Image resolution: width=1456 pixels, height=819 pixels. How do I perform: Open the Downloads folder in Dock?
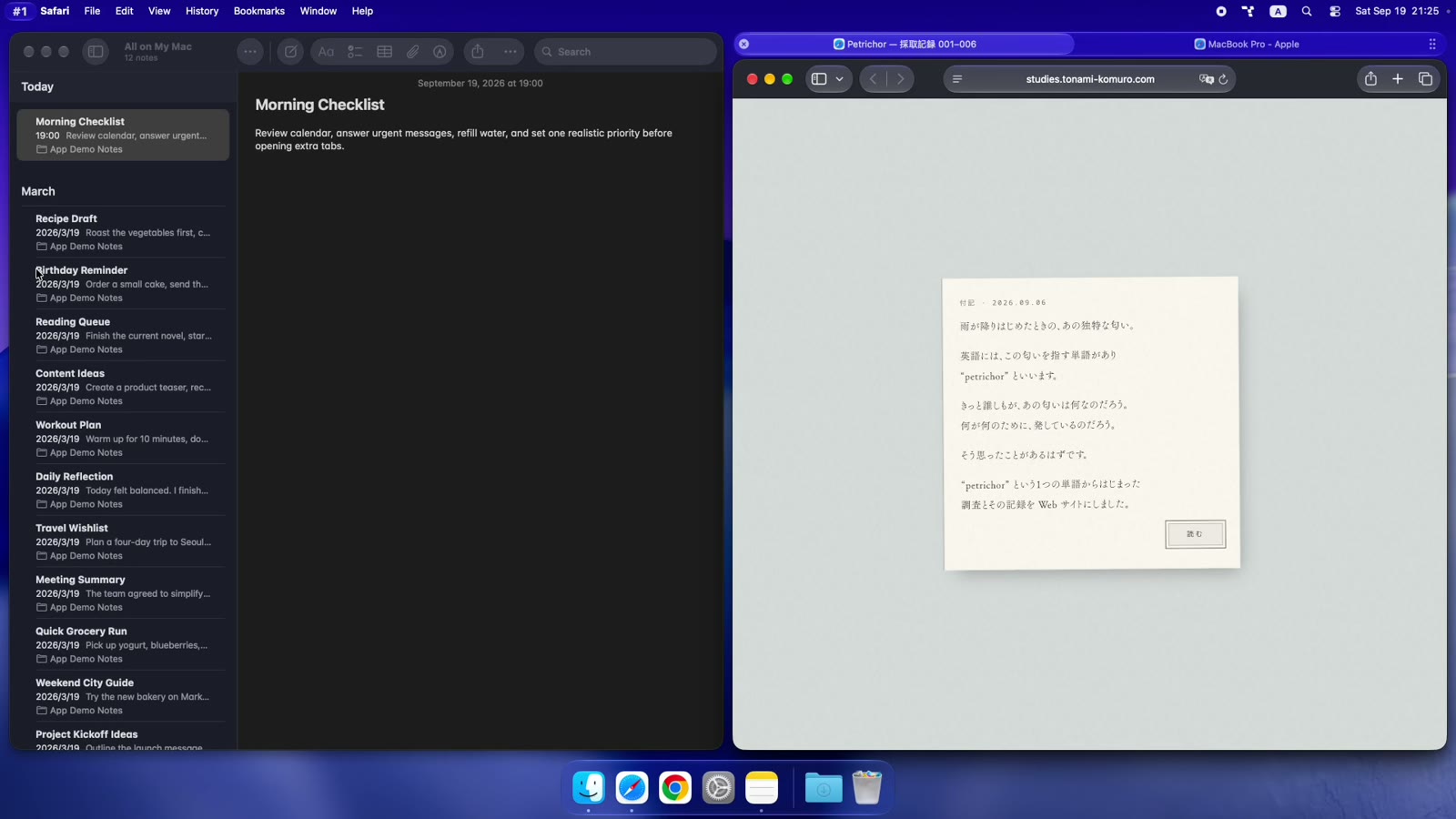point(824,788)
